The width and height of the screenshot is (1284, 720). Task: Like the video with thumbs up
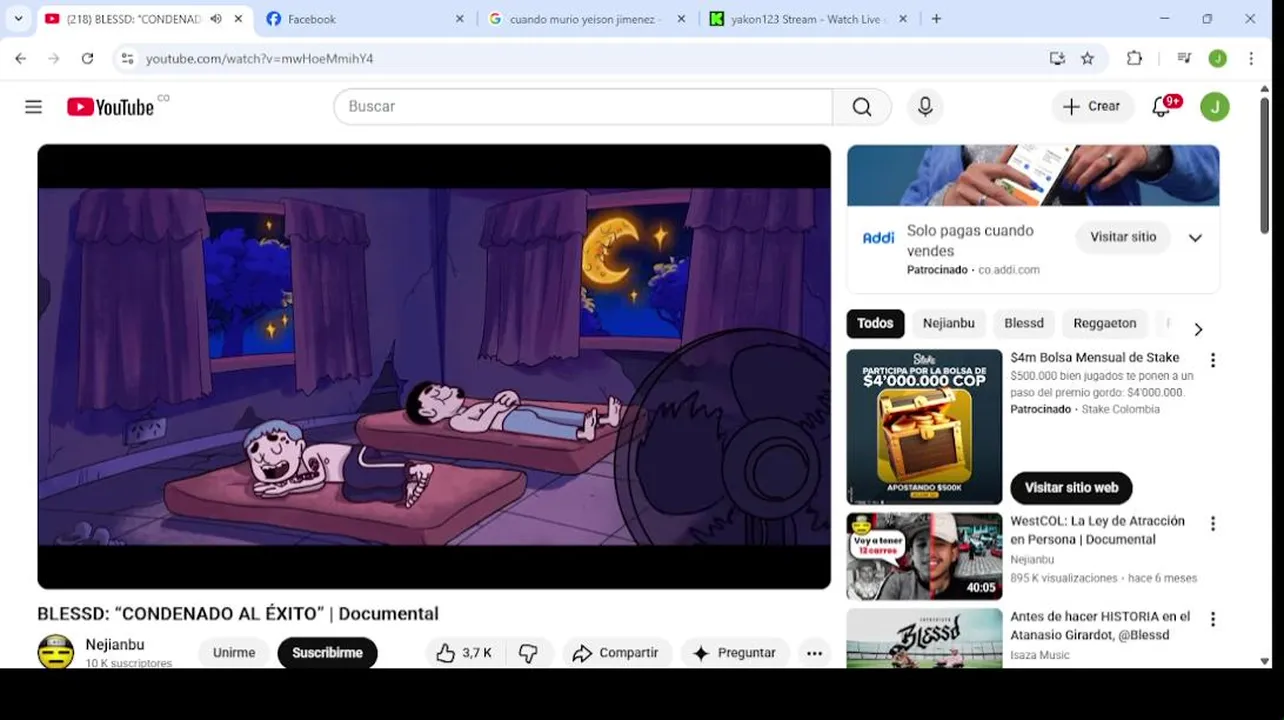tap(466, 653)
